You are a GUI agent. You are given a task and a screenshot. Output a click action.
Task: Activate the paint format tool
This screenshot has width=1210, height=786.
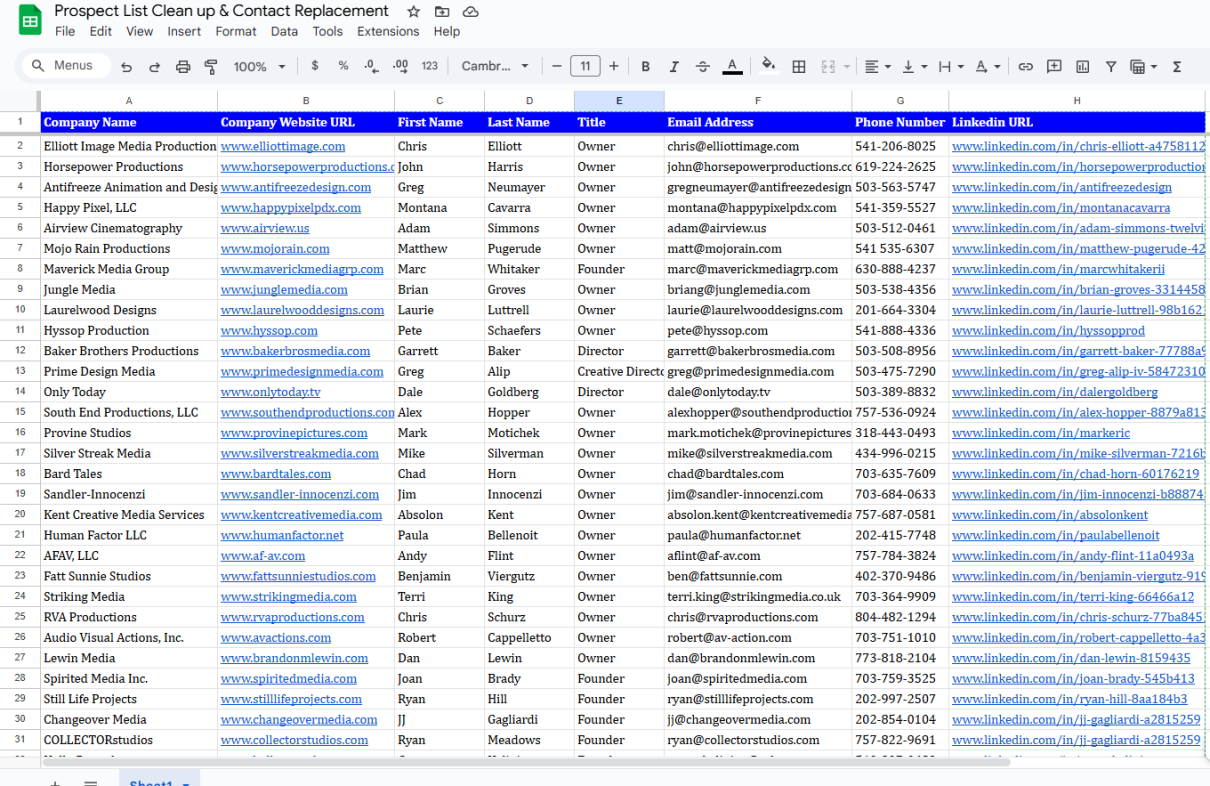(211, 67)
